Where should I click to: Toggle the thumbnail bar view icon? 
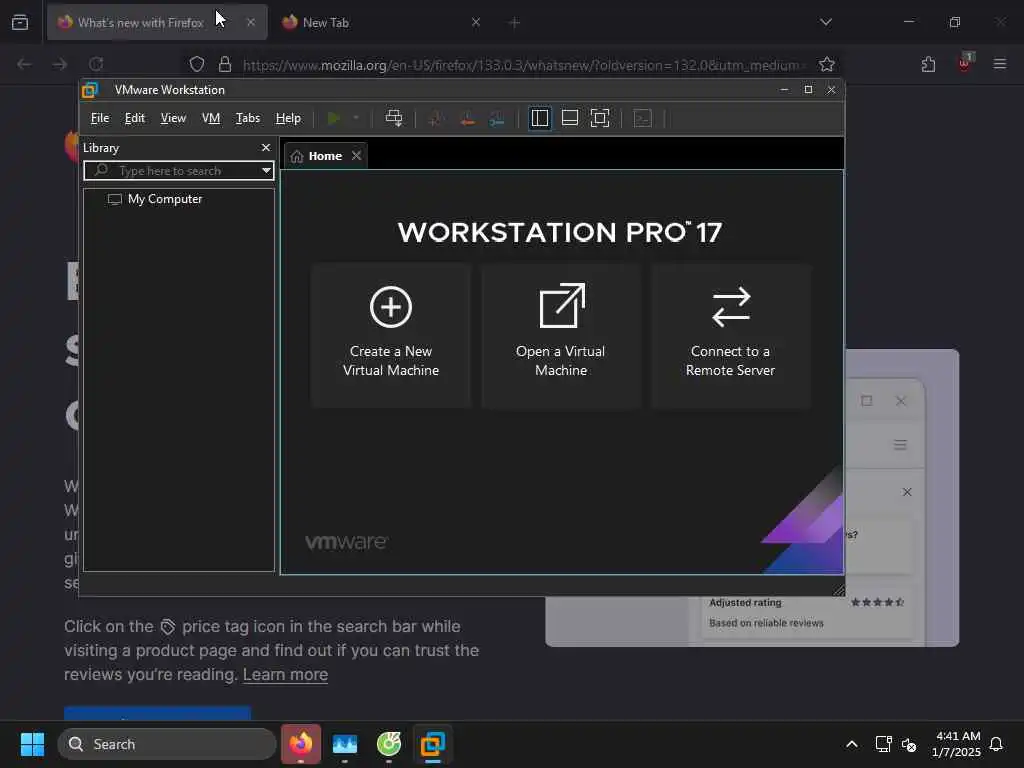tap(569, 118)
